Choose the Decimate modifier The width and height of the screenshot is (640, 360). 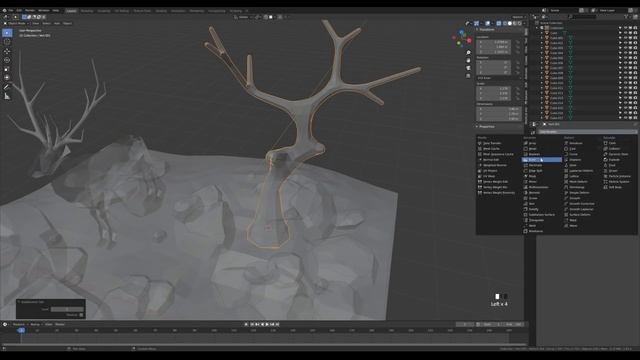click(536, 165)
